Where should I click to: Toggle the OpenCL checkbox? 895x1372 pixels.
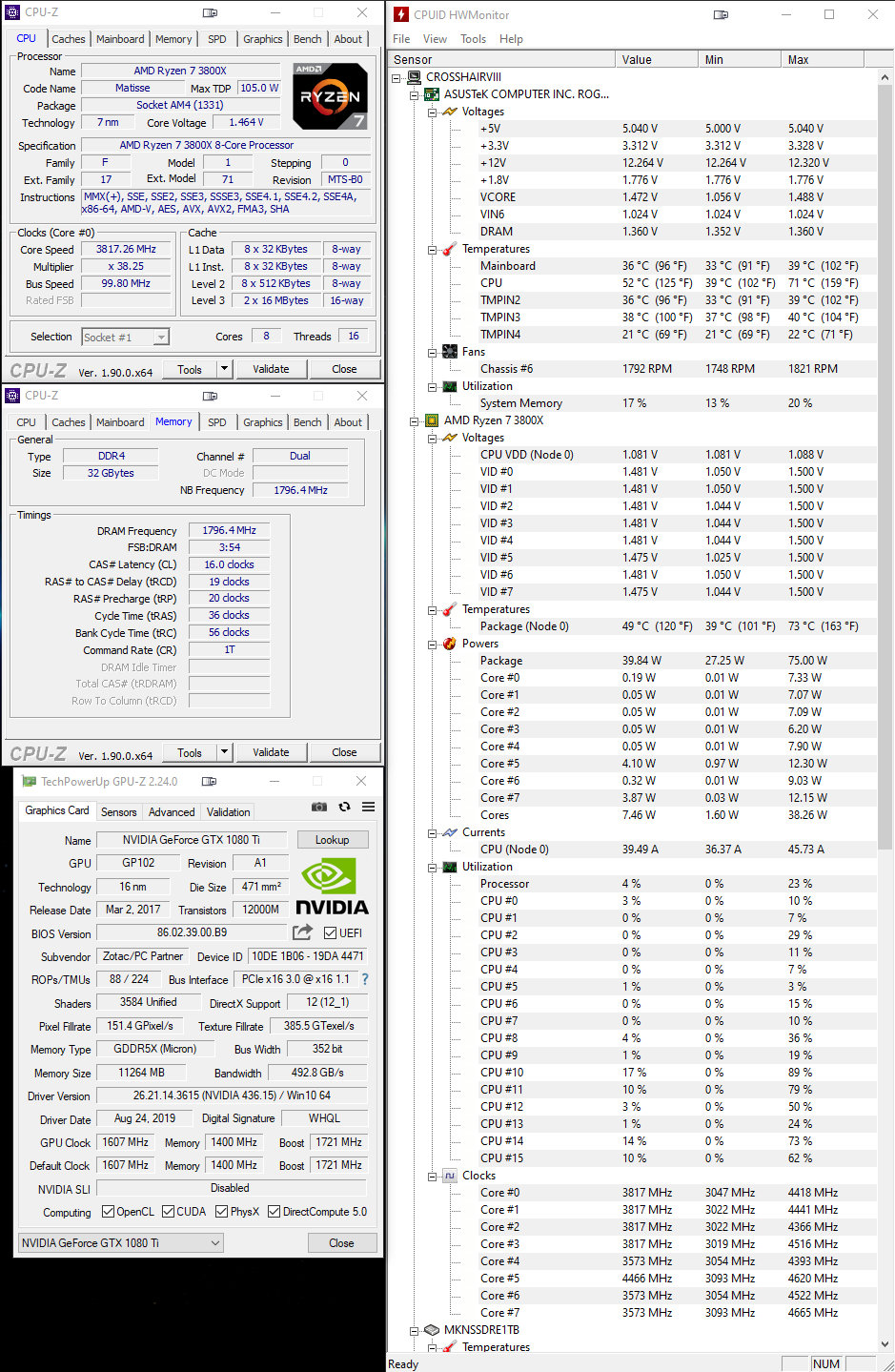tap(108, 1212)
